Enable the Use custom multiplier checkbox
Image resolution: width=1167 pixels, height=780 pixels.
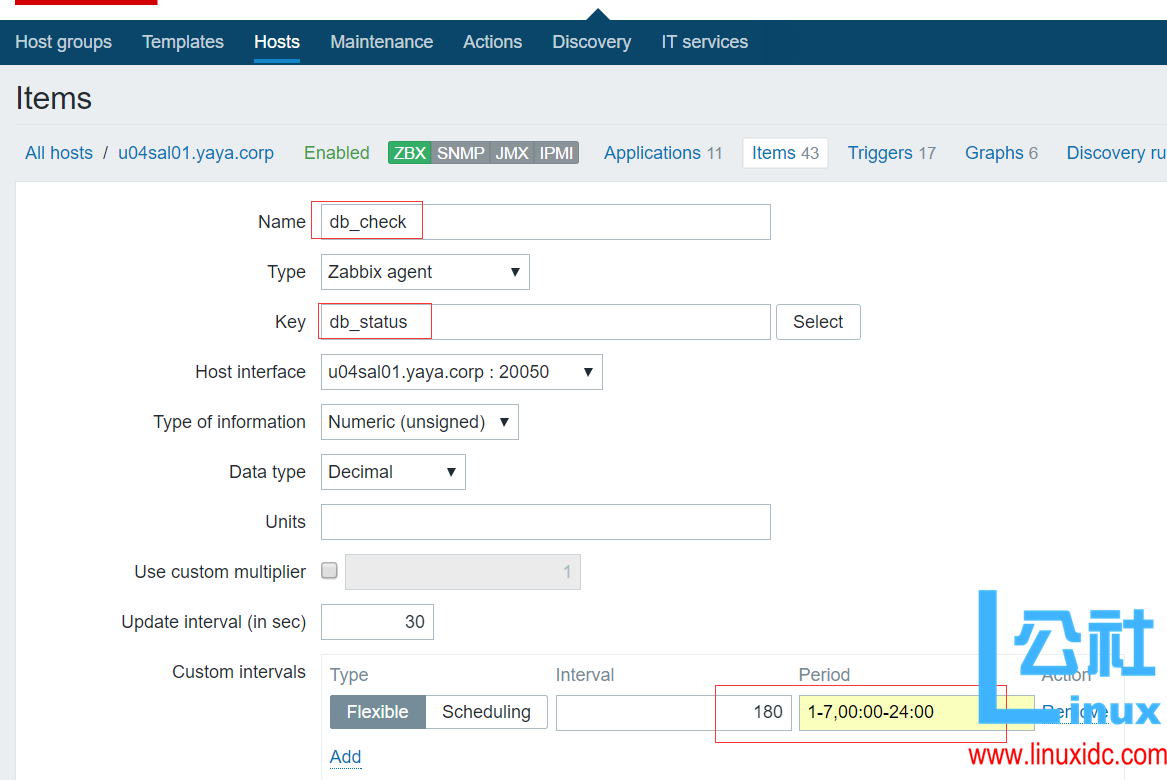(329, 571)
